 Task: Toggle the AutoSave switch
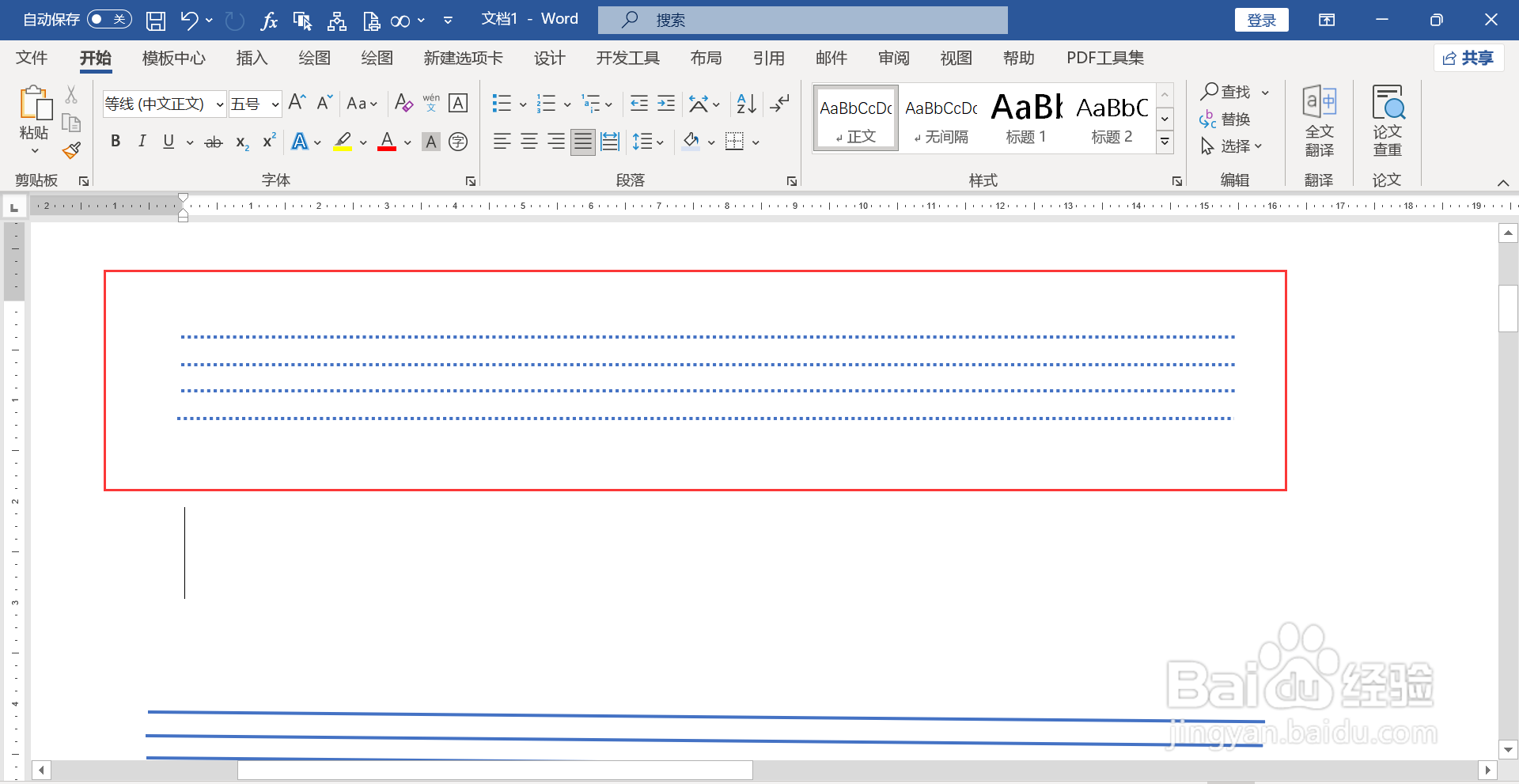109,19
